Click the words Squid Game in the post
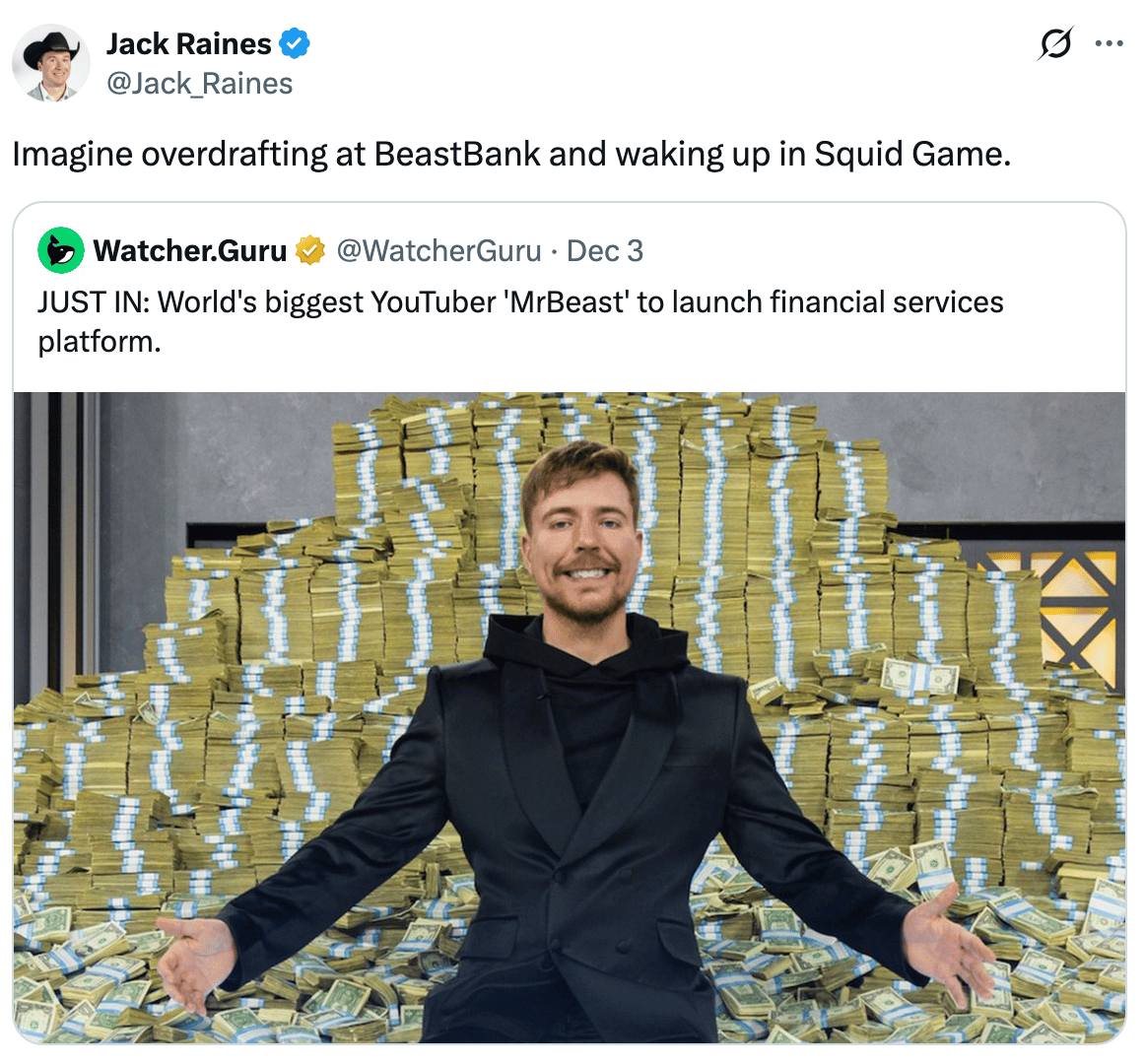The width and height of the screenshot is (1145, 1064). coord(912,154)
